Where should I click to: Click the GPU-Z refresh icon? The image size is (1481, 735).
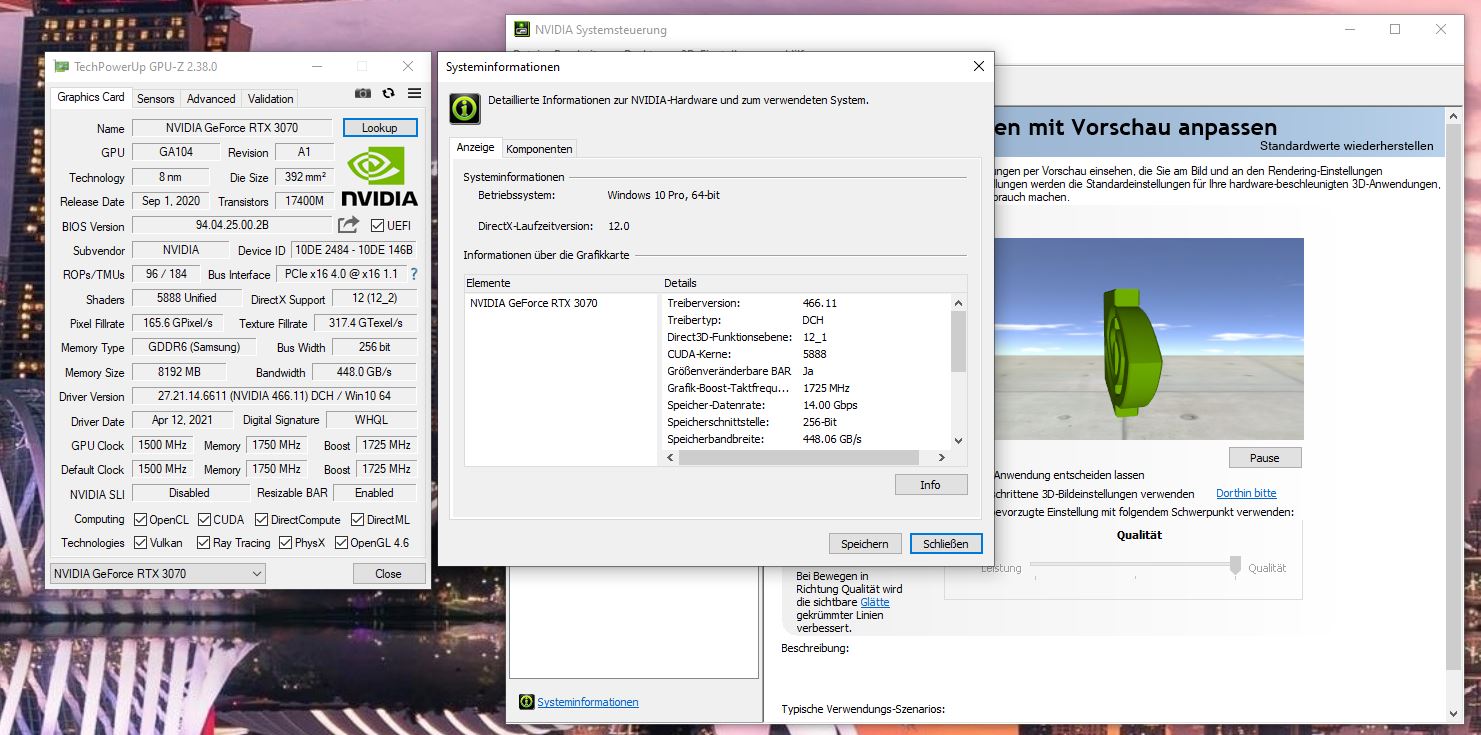point(388,93)
